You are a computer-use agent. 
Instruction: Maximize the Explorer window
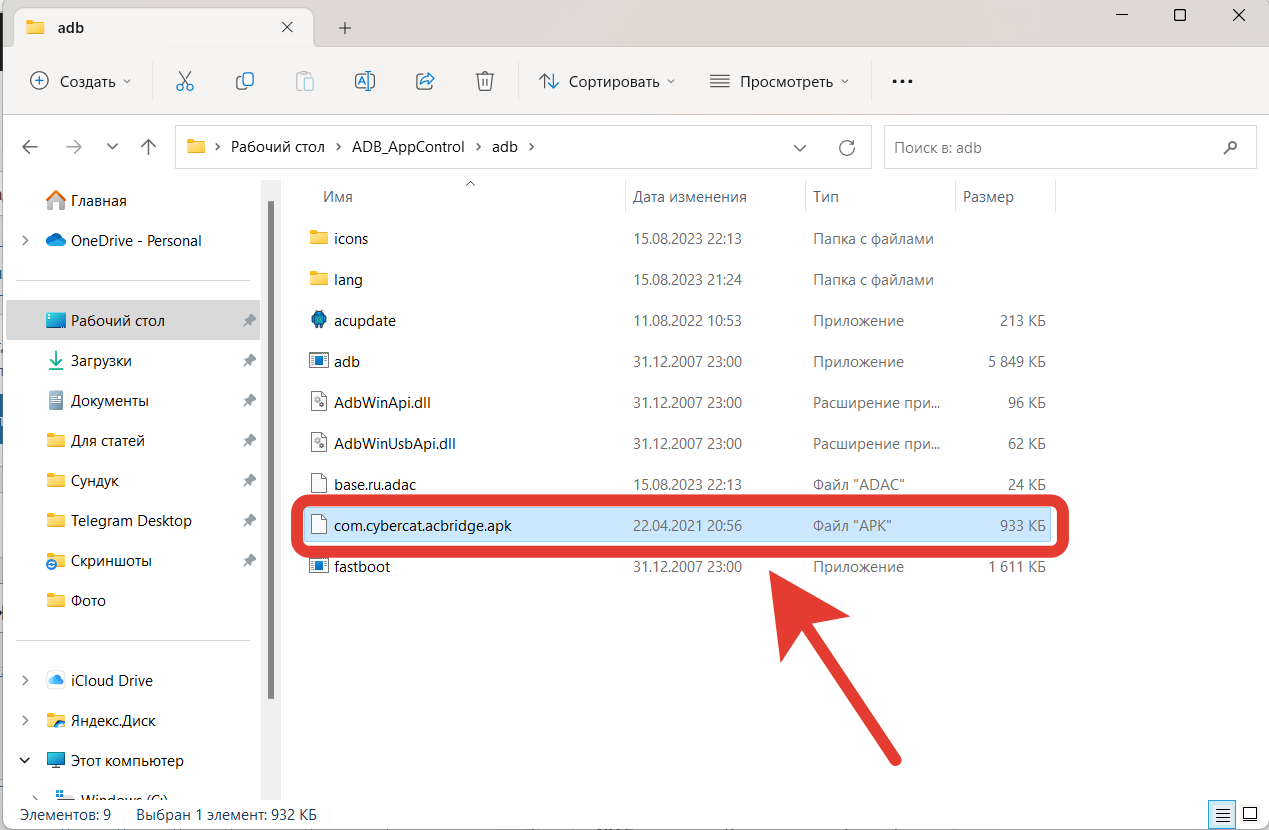click(1180, 15)
